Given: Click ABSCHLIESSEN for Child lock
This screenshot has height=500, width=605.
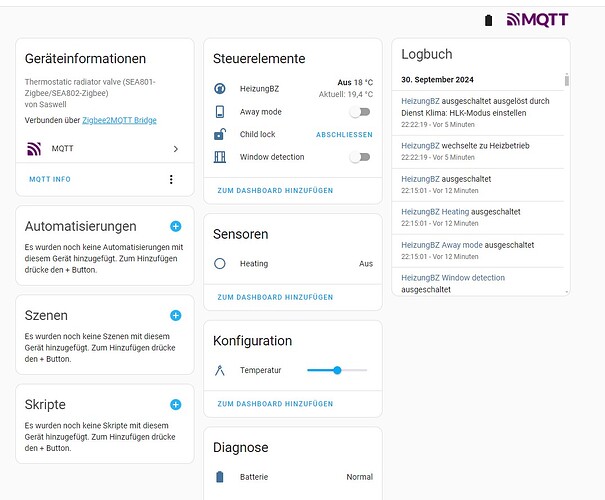Looking at the screenshot, I should pos(344,135).
